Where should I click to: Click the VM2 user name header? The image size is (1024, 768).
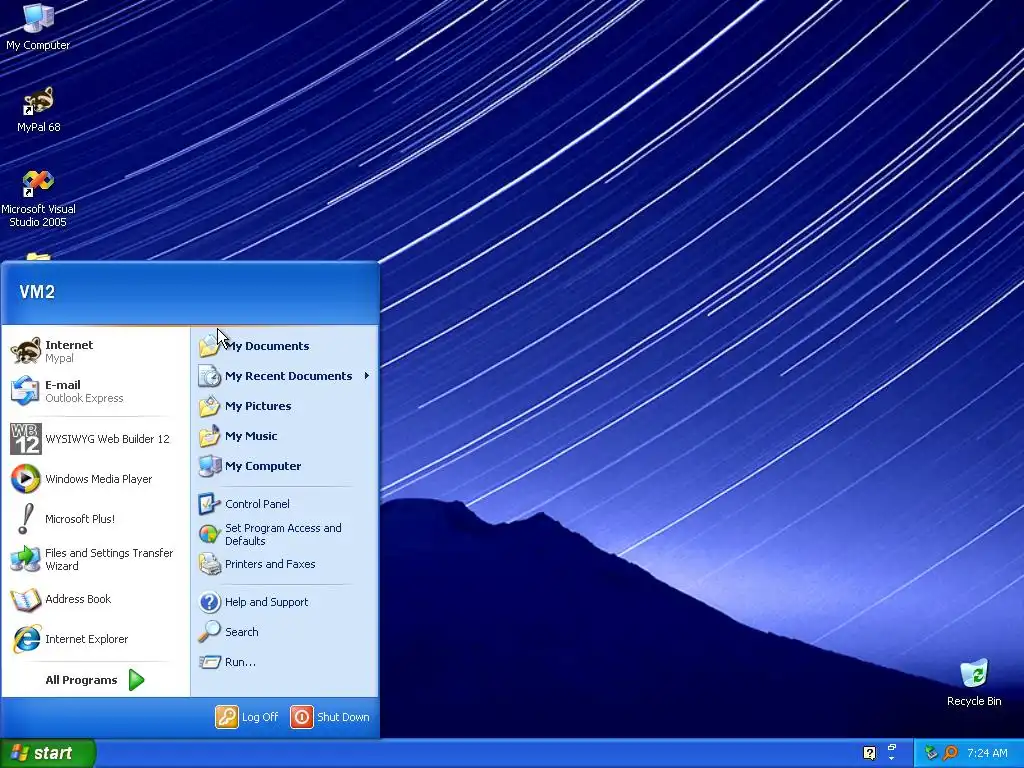click(x=37, y=292)
